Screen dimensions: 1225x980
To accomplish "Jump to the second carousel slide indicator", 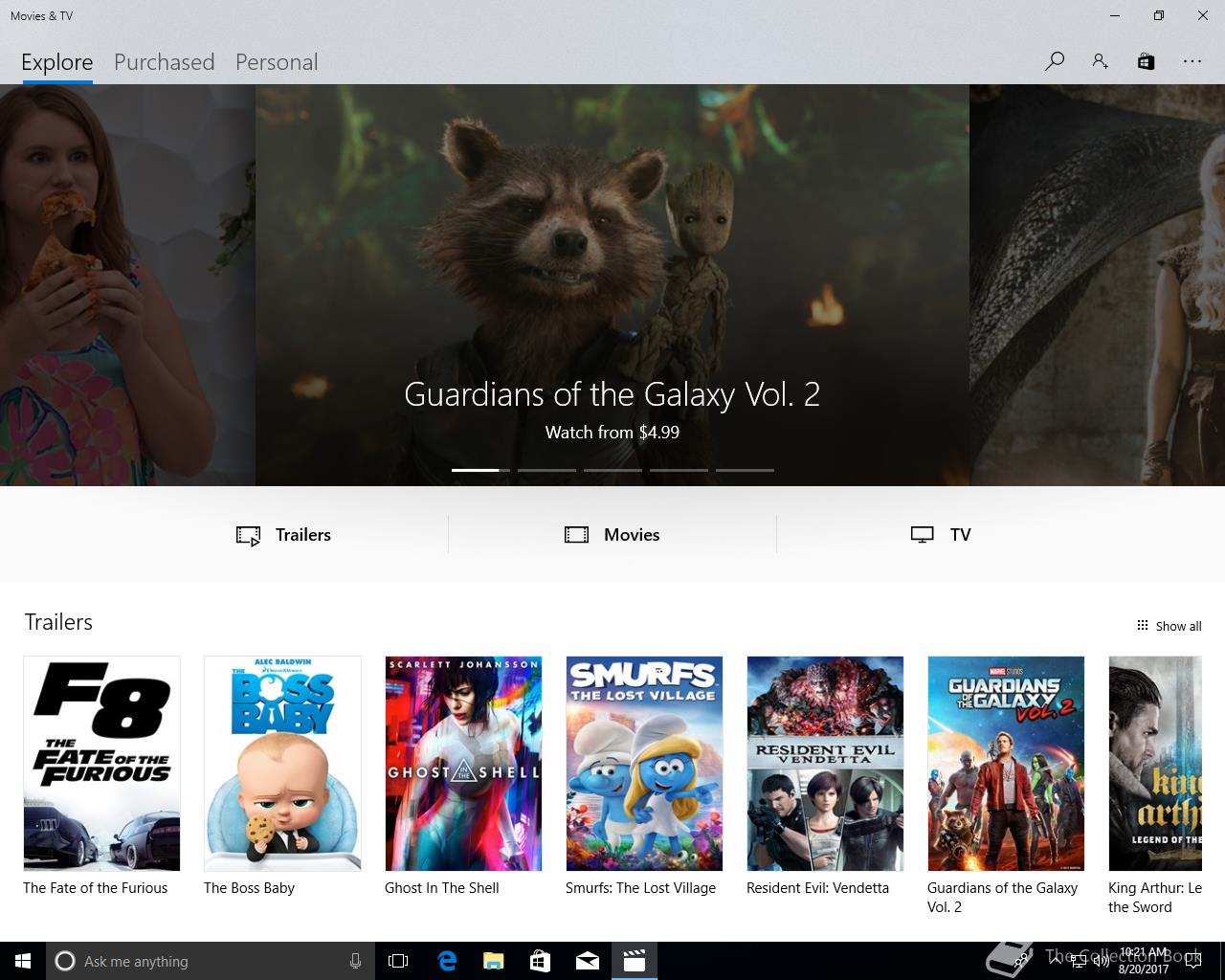I will [546, 470].
